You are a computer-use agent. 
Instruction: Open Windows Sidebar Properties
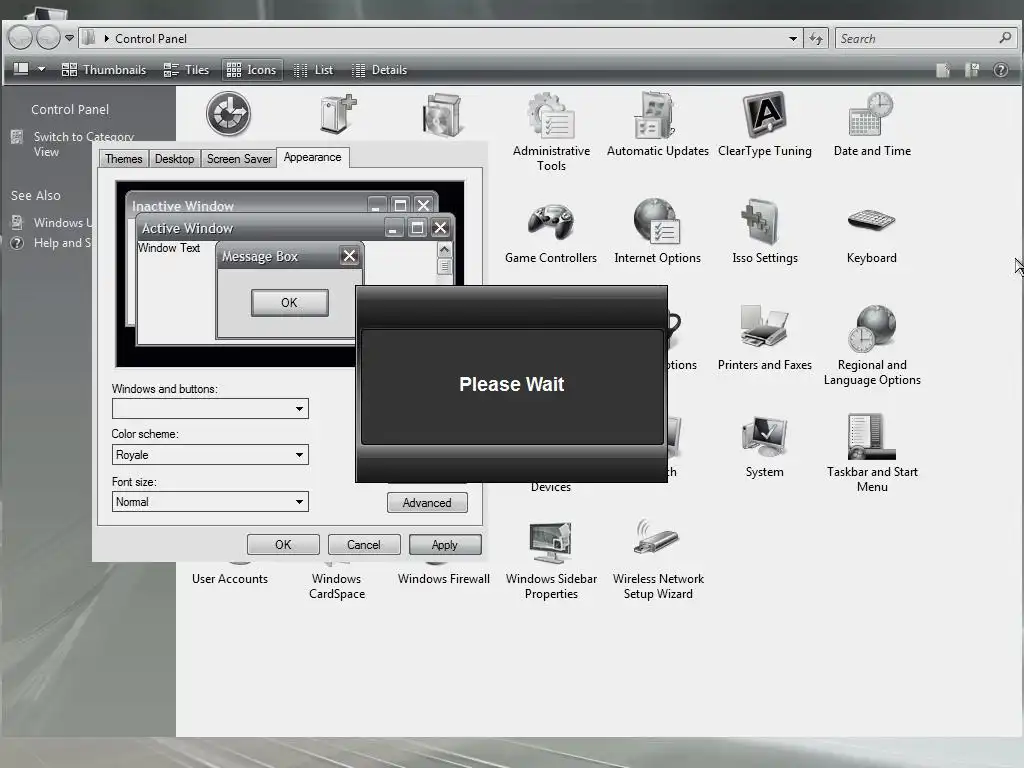pyautogui.click(x=551, y=560)
